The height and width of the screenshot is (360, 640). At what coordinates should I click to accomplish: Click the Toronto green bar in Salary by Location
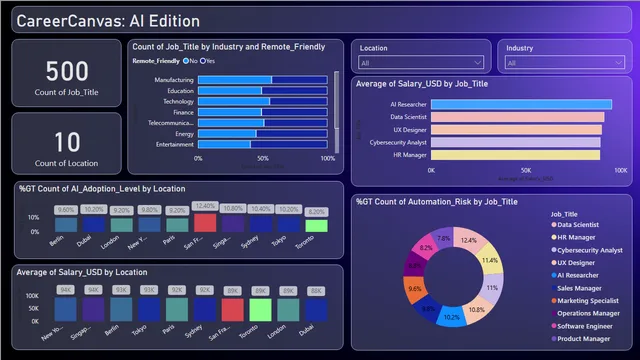(x=260, y=310)
